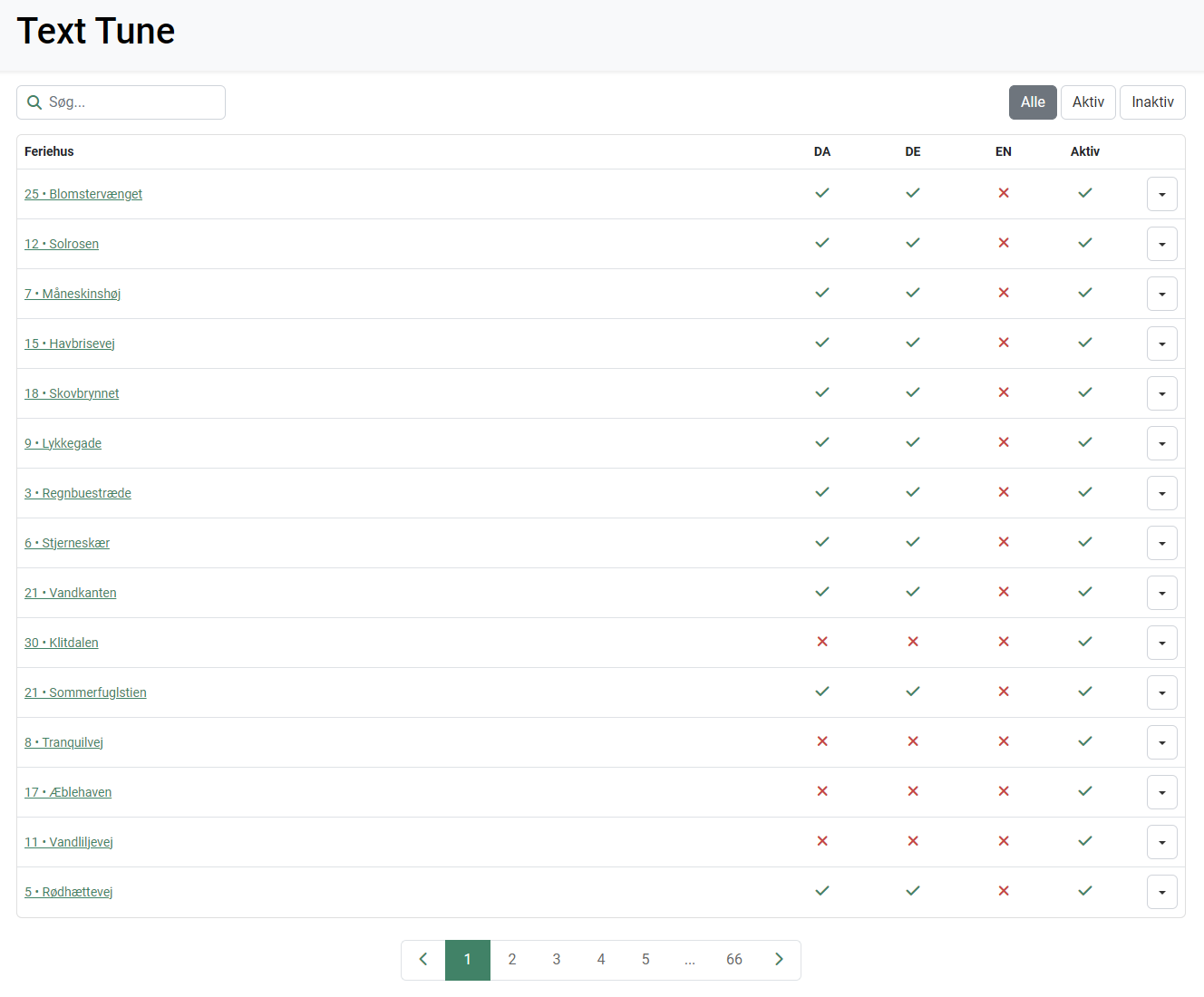Click the DA cross icon for Tranquilvej
The image size is (1204, 997).
822,741
